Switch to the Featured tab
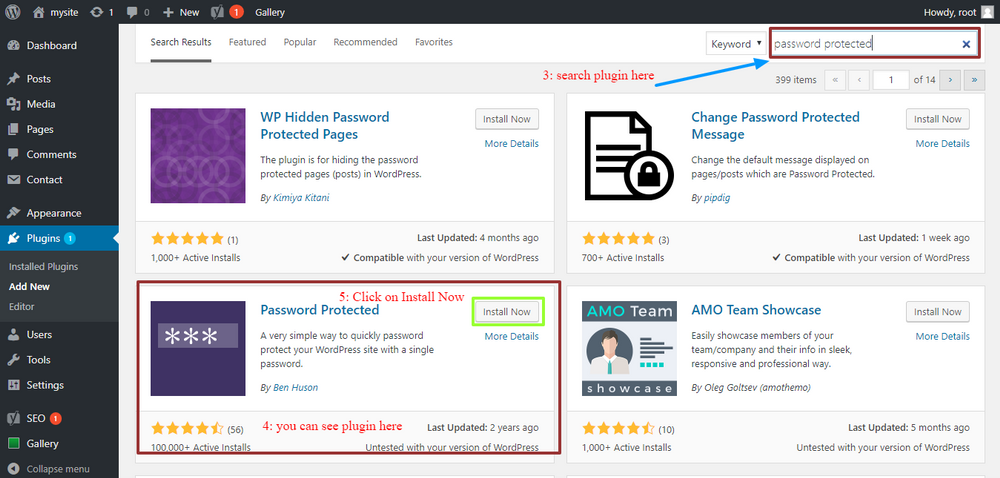 [247, 42]
